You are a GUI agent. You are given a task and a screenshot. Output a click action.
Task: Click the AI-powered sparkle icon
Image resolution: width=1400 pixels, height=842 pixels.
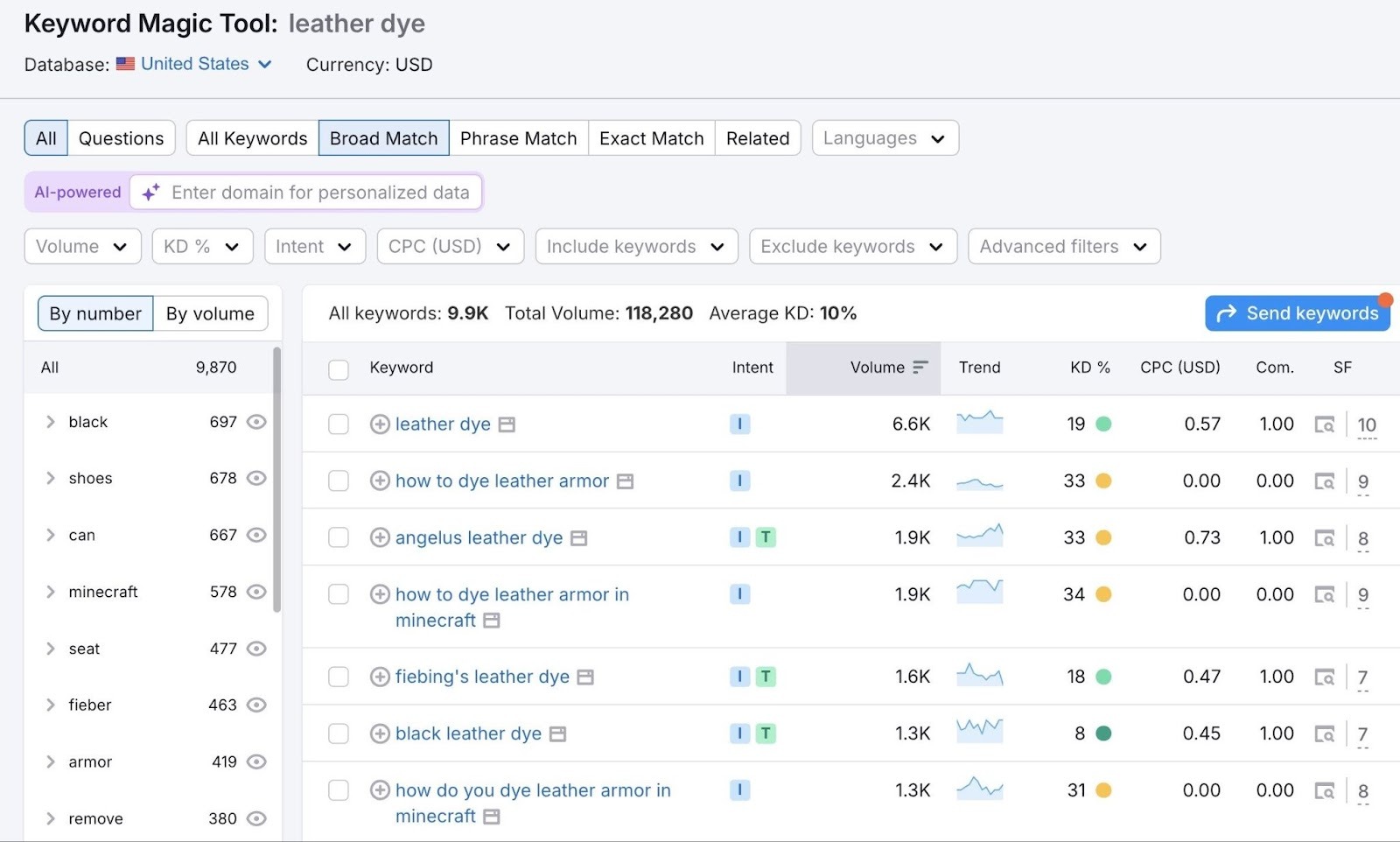click(x=150, y=192)
